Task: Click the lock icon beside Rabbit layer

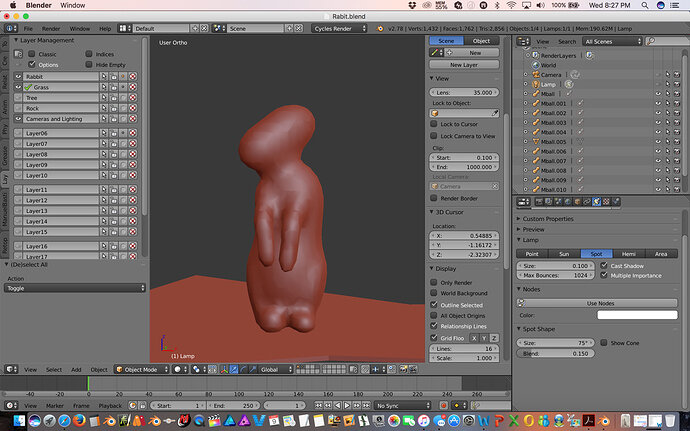Action: point(114,77)
